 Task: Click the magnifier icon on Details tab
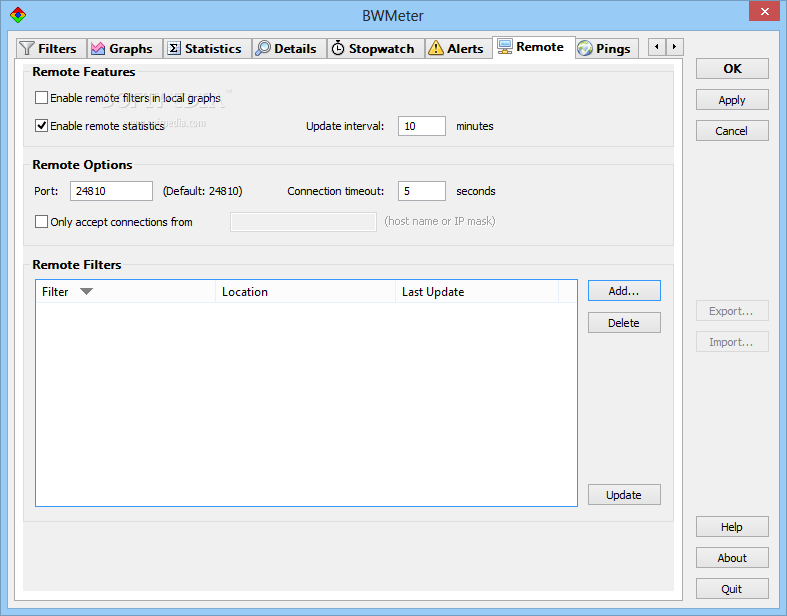point(263,48)
